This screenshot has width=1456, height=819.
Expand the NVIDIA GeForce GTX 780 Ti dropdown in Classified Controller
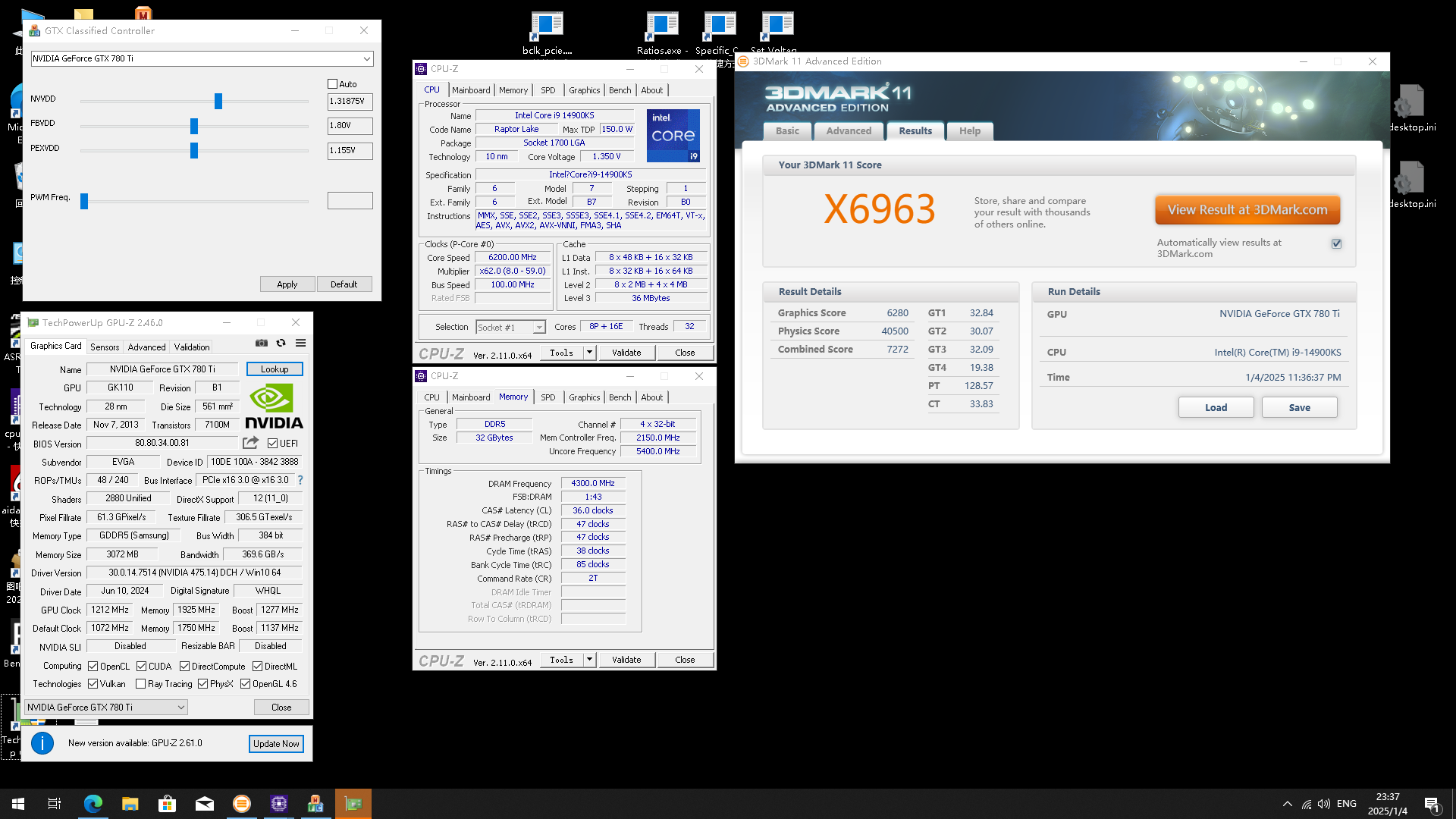(202, 58)
